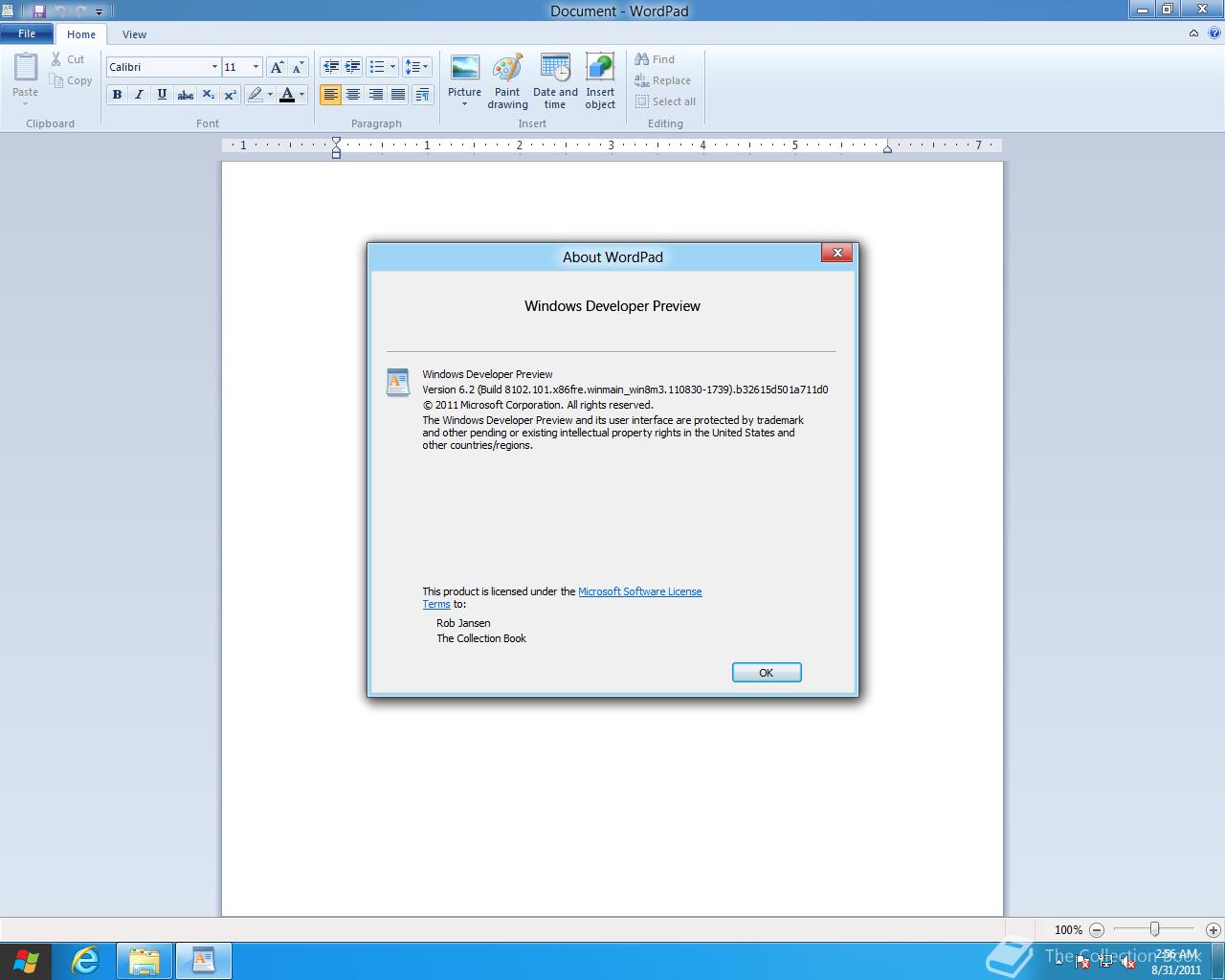Open Customize Quick Access Toolbar dropdown
This screenshot has height=980, width=1225.
[99, 12]
